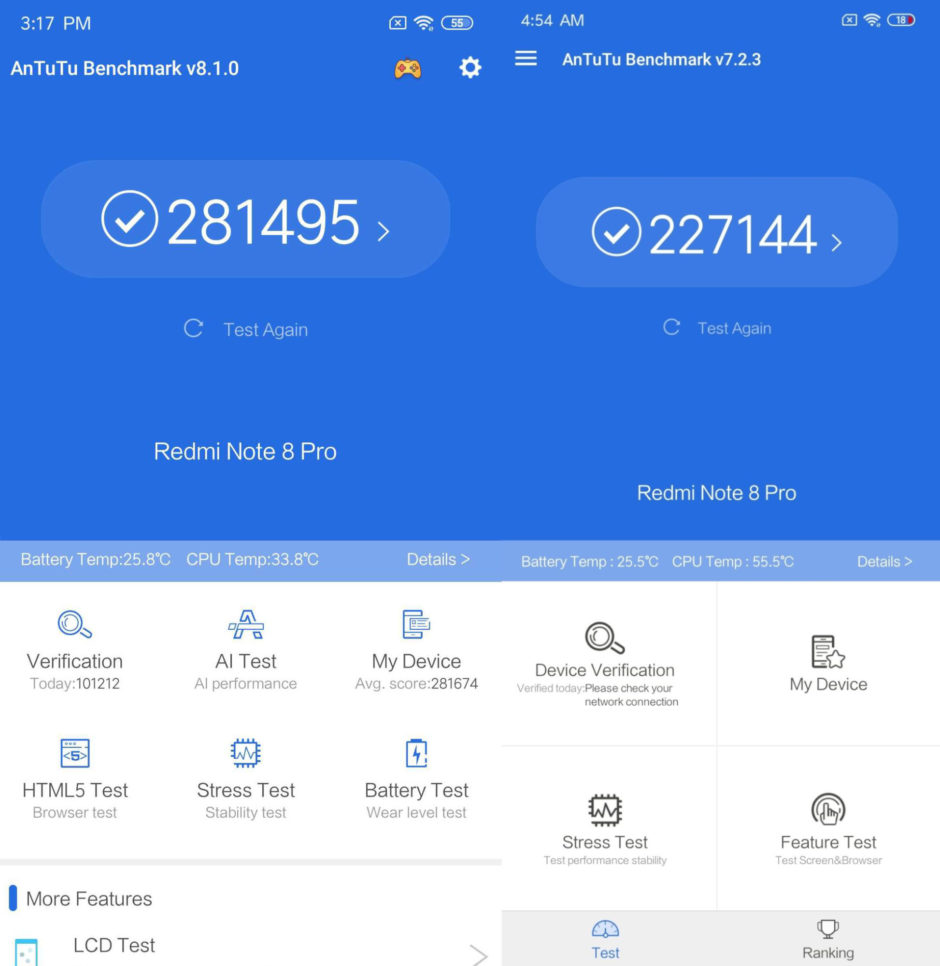Switch to the Test tab
Image resolution: width=940 pixels, height=966 pixels.
pyautogui.click(x=605, y=940)
